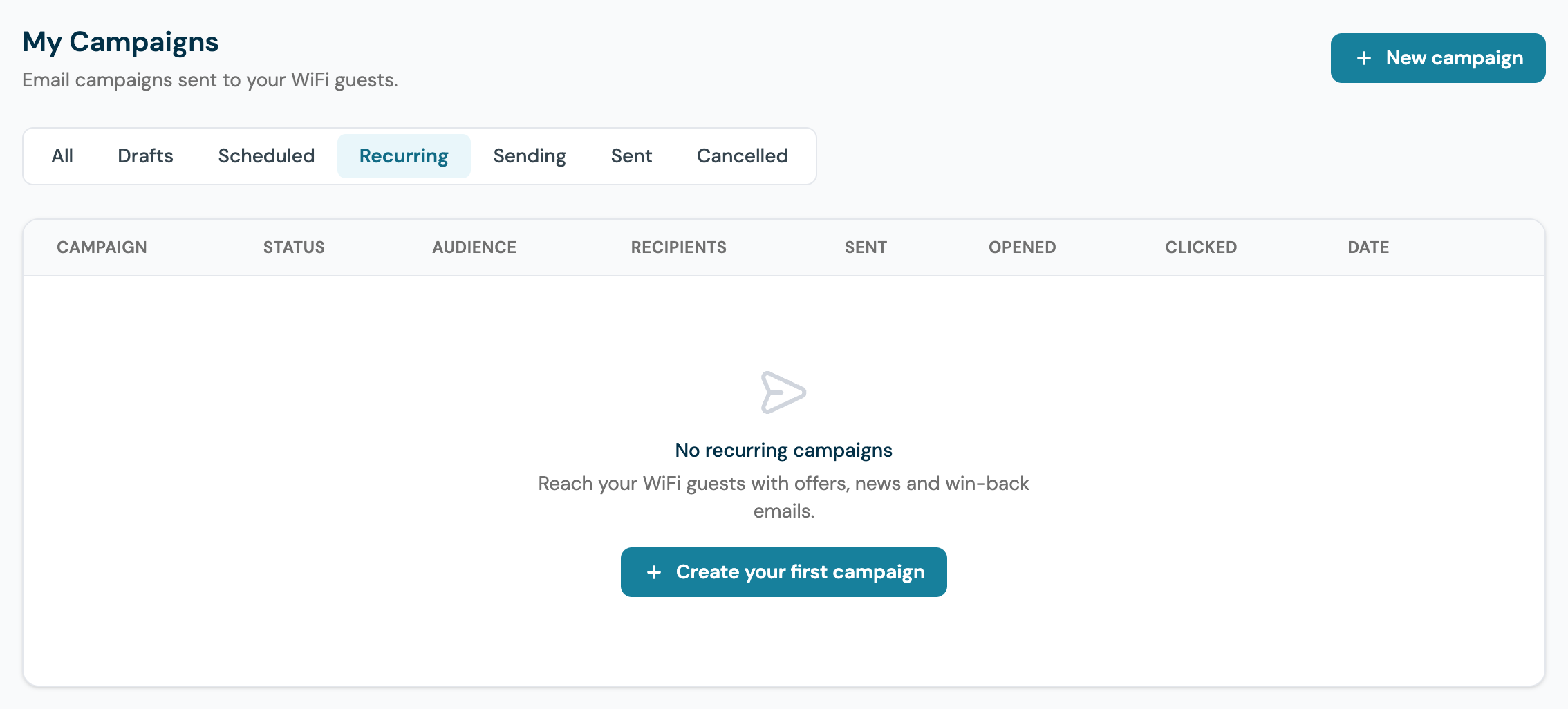Switch to the All tab
Image resolution: width=1568 pixels, height=709 pixels.
tap(62, 156)
